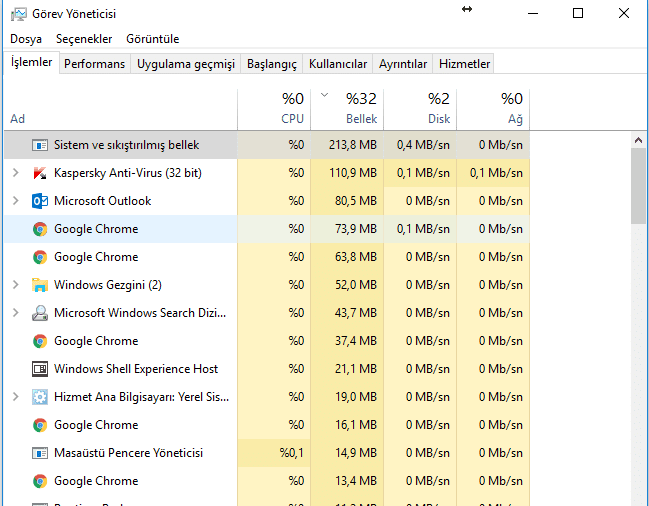Image resolution: width=649 pixels, height=506 pixels.
Task: Switch to the Hizmetler tab
Action: pos(464,64)
